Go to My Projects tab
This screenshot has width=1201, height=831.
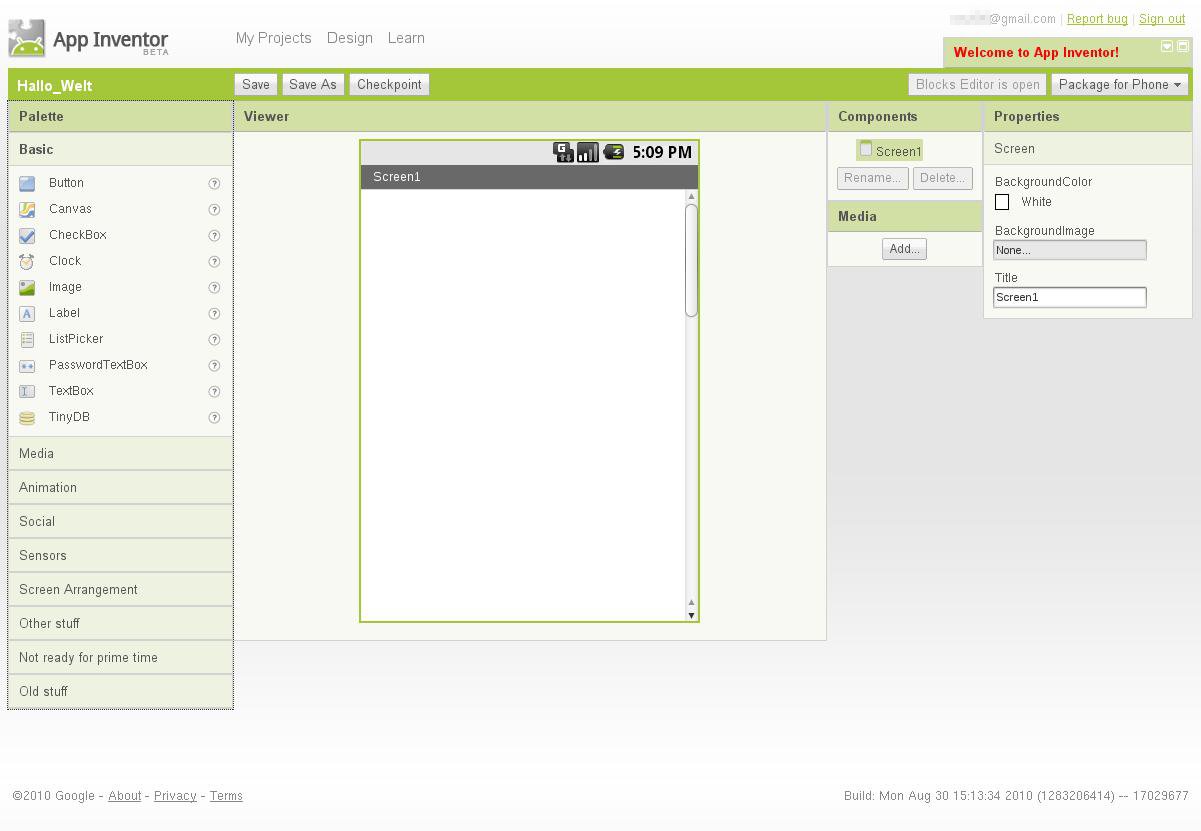(x=273, y=38)
